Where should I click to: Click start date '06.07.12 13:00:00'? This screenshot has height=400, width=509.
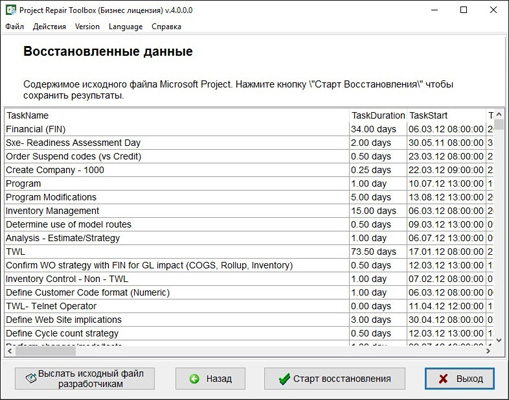tap(447, 238)
